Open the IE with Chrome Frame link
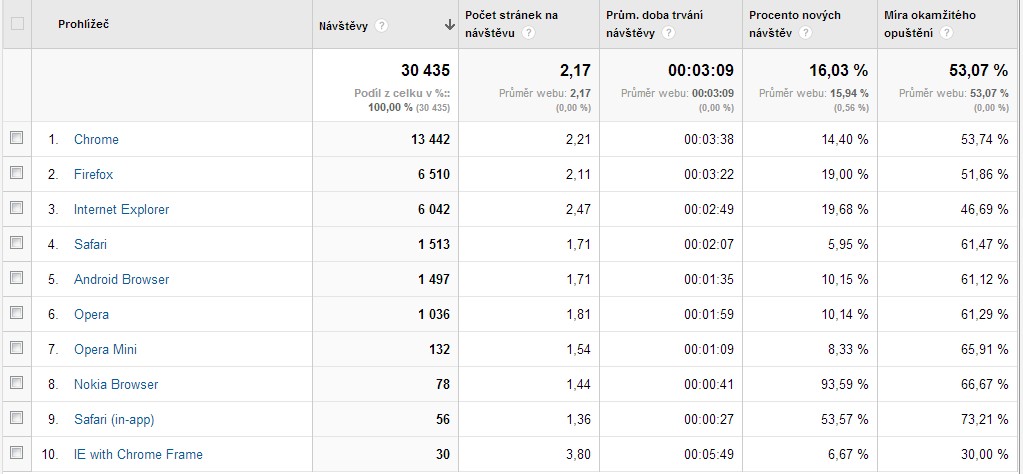 [138, 455]
